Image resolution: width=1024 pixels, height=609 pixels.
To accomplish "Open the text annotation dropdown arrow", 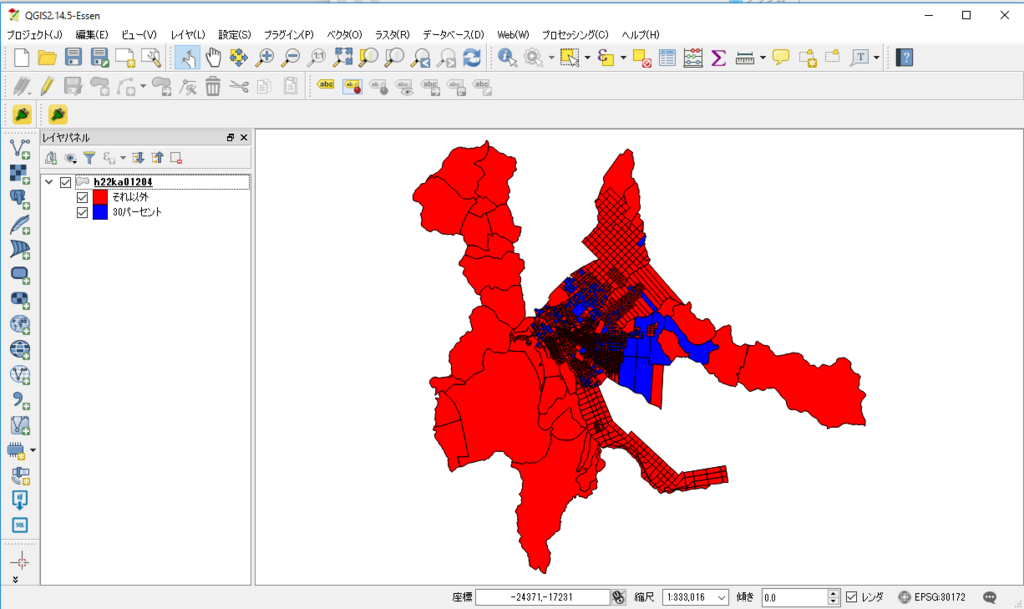I will (876, 57).
